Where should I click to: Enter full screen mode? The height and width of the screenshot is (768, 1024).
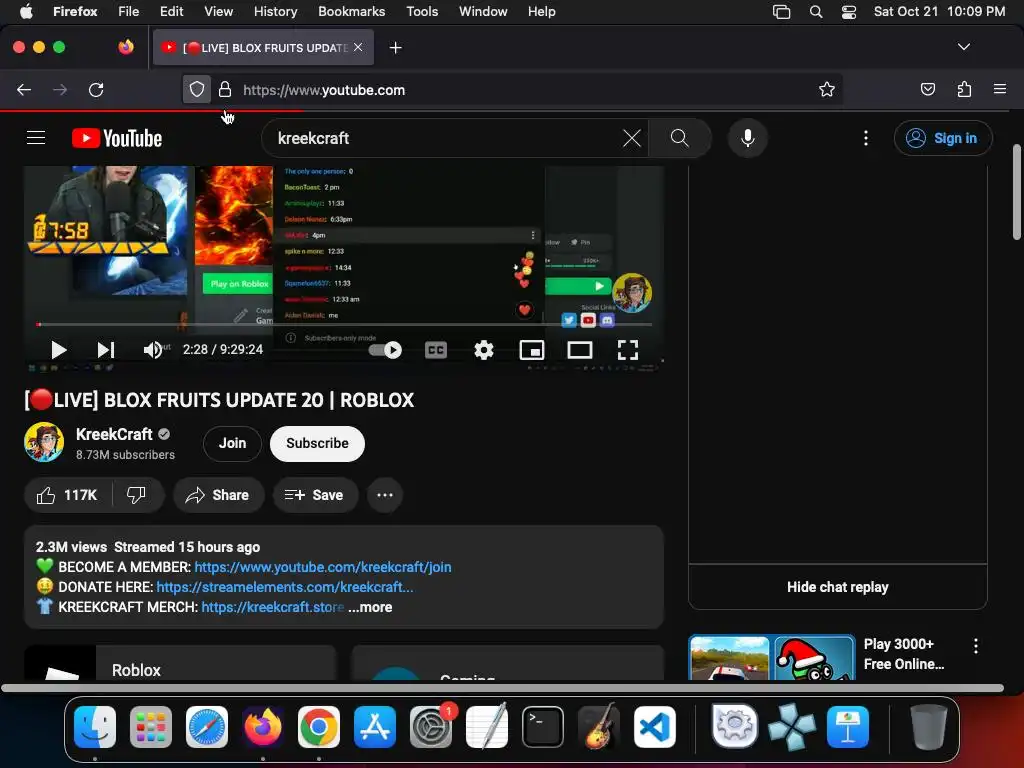[628, 350]
